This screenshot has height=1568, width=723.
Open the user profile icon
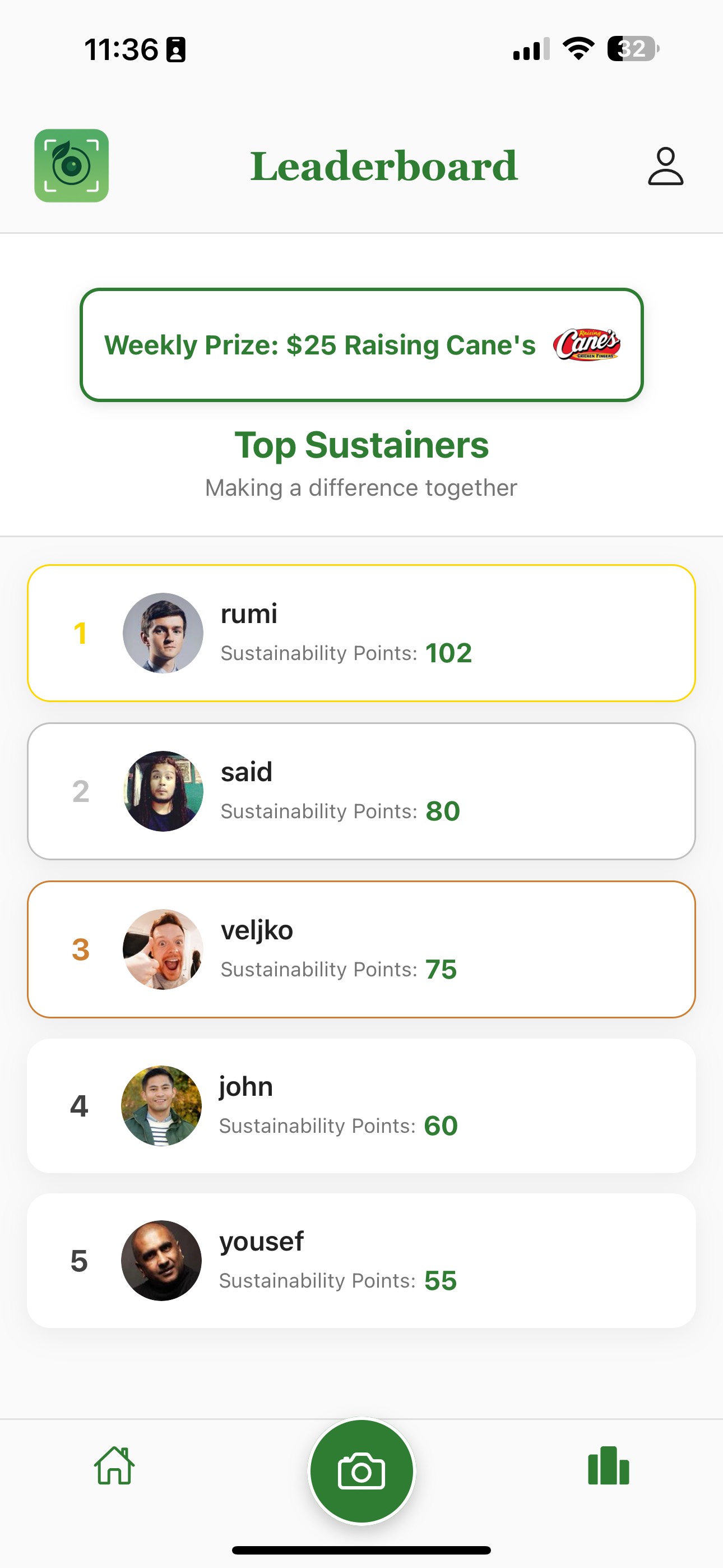665,165
